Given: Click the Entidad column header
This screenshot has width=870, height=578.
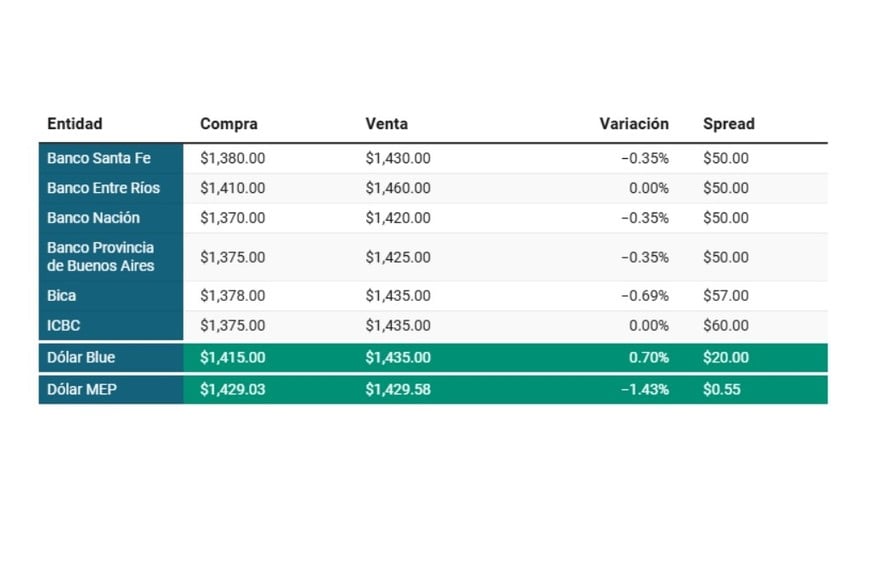Looking at the screenshot, I should (x=75, y=124).
